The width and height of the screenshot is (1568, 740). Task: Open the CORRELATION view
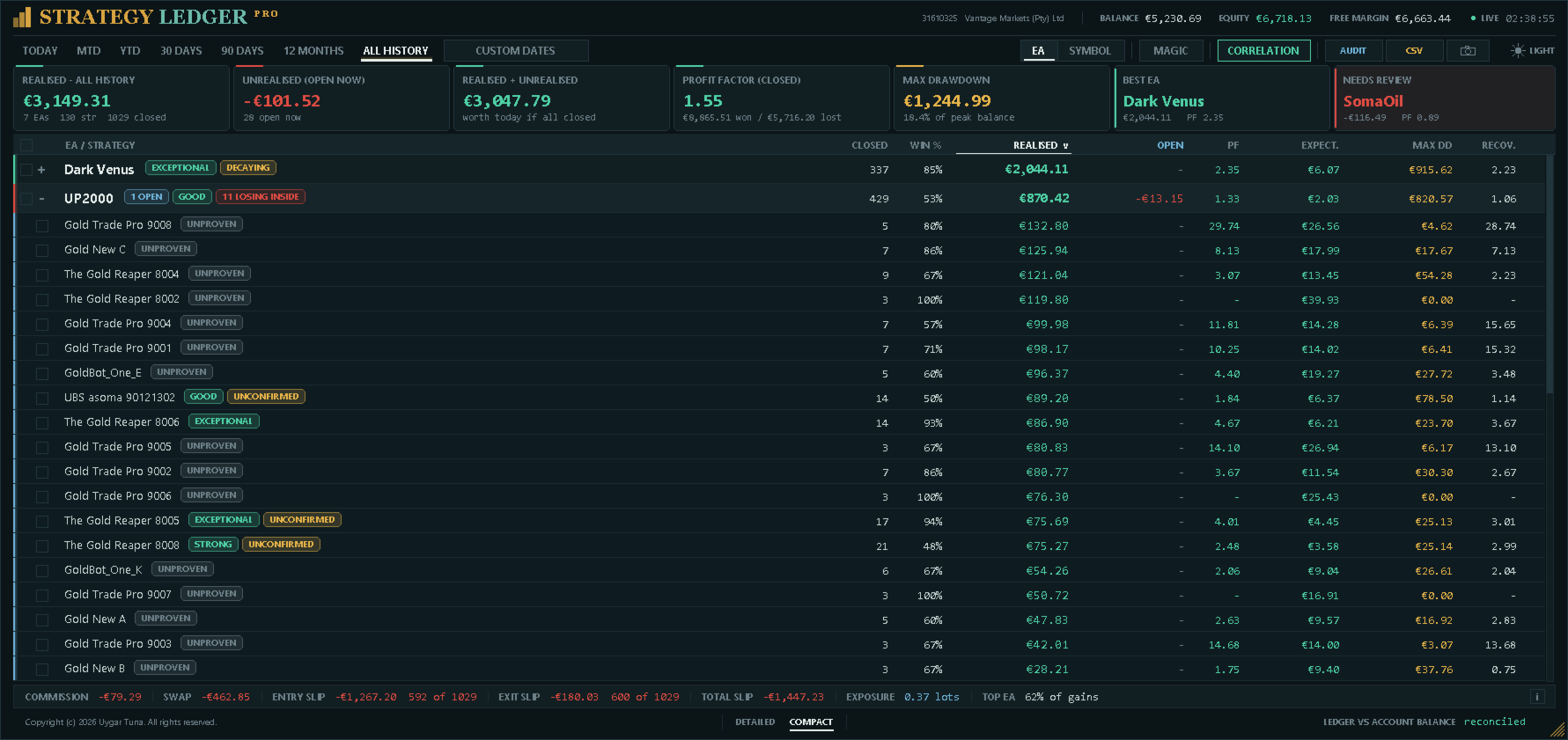[1263, 51]
